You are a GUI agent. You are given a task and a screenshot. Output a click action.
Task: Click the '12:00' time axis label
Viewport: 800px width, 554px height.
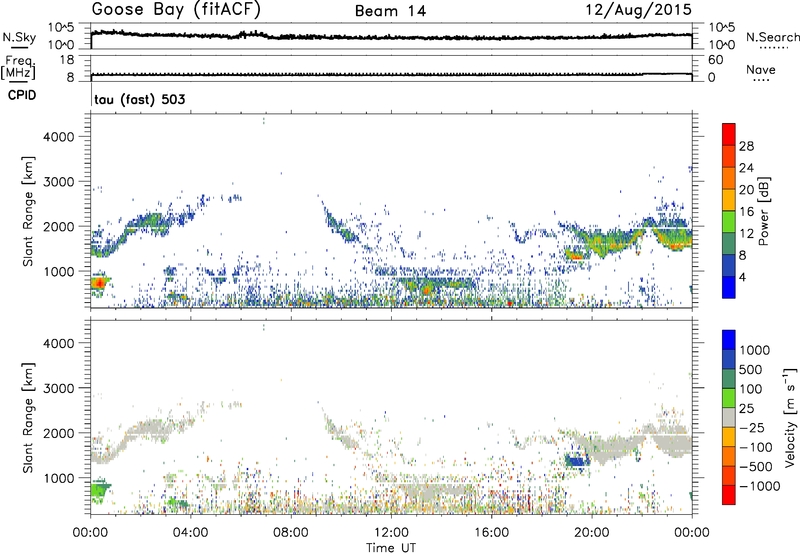391,533
